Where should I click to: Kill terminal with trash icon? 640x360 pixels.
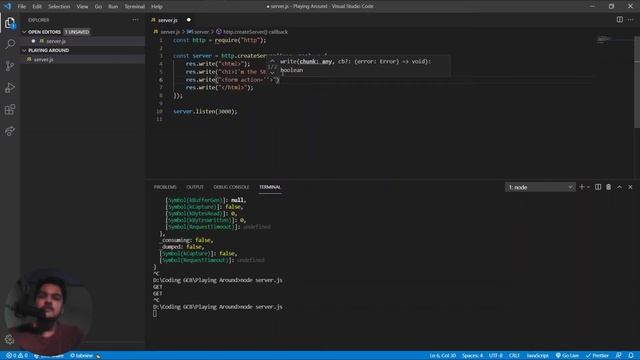point(609,187)
